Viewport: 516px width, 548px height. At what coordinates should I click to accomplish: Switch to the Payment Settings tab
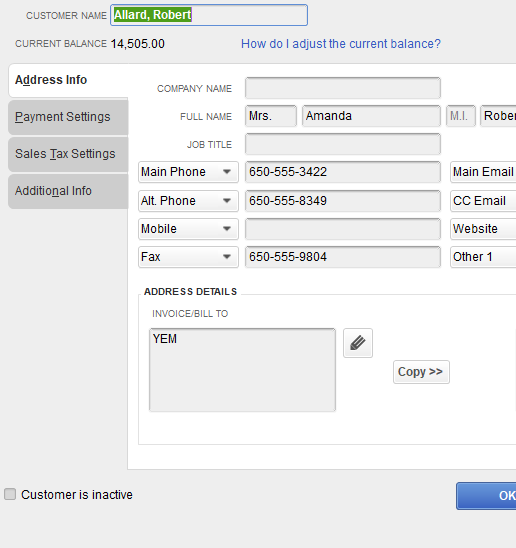click(68, 117)
